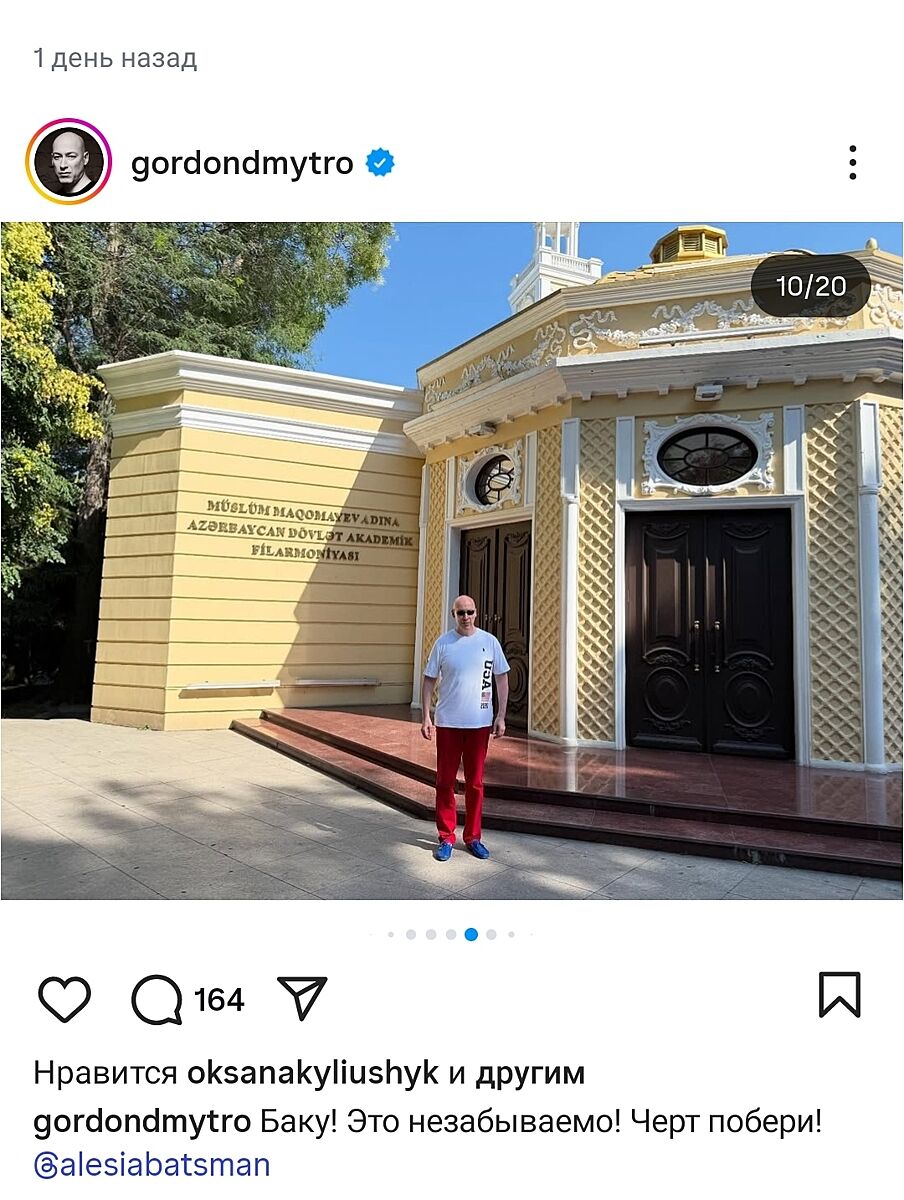Click gordondmytro username in the caption
This screenshot has height=1200, width=904.
tap(142, 1122)
